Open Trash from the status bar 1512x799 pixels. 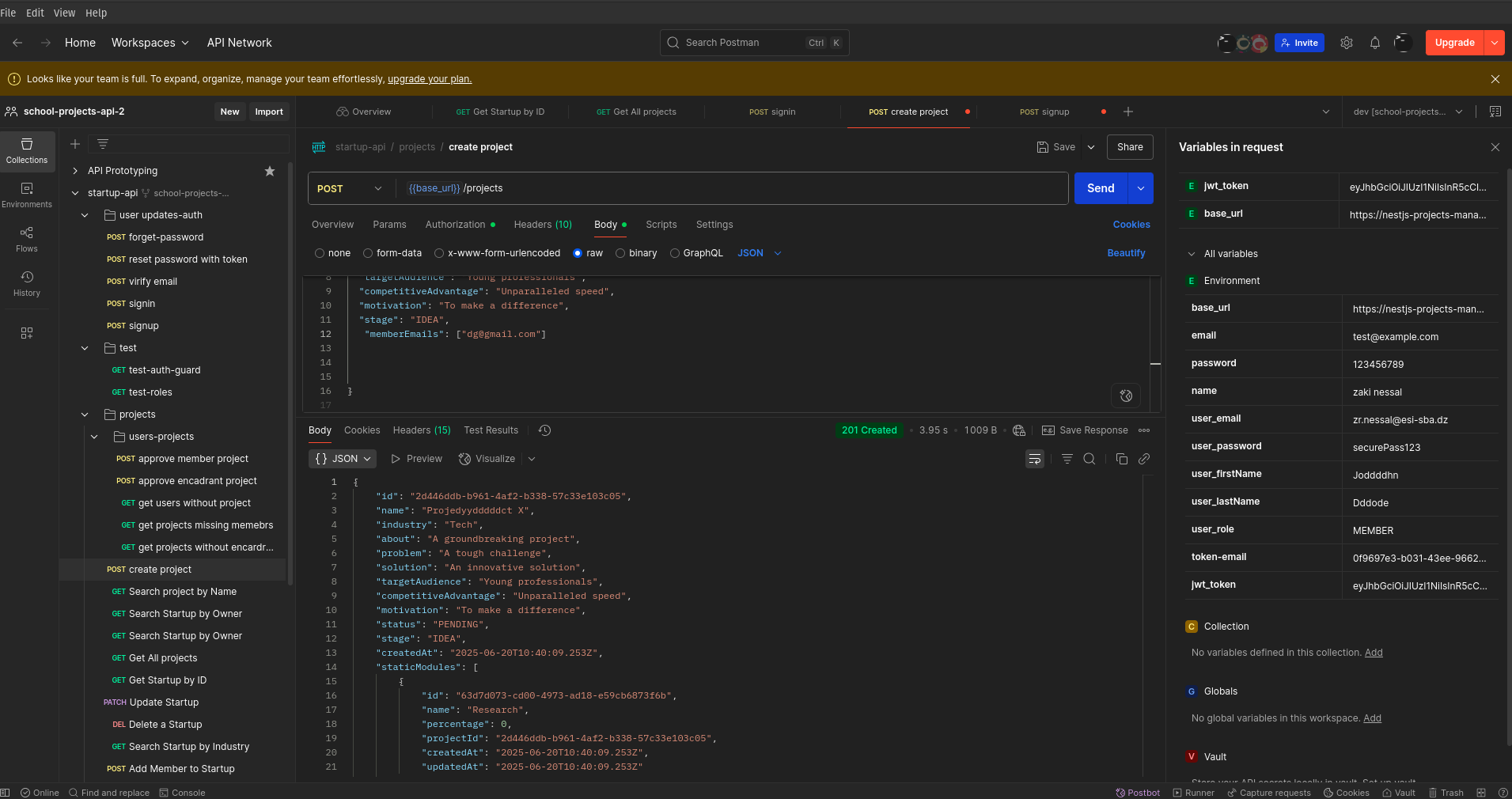point(1446,793)
